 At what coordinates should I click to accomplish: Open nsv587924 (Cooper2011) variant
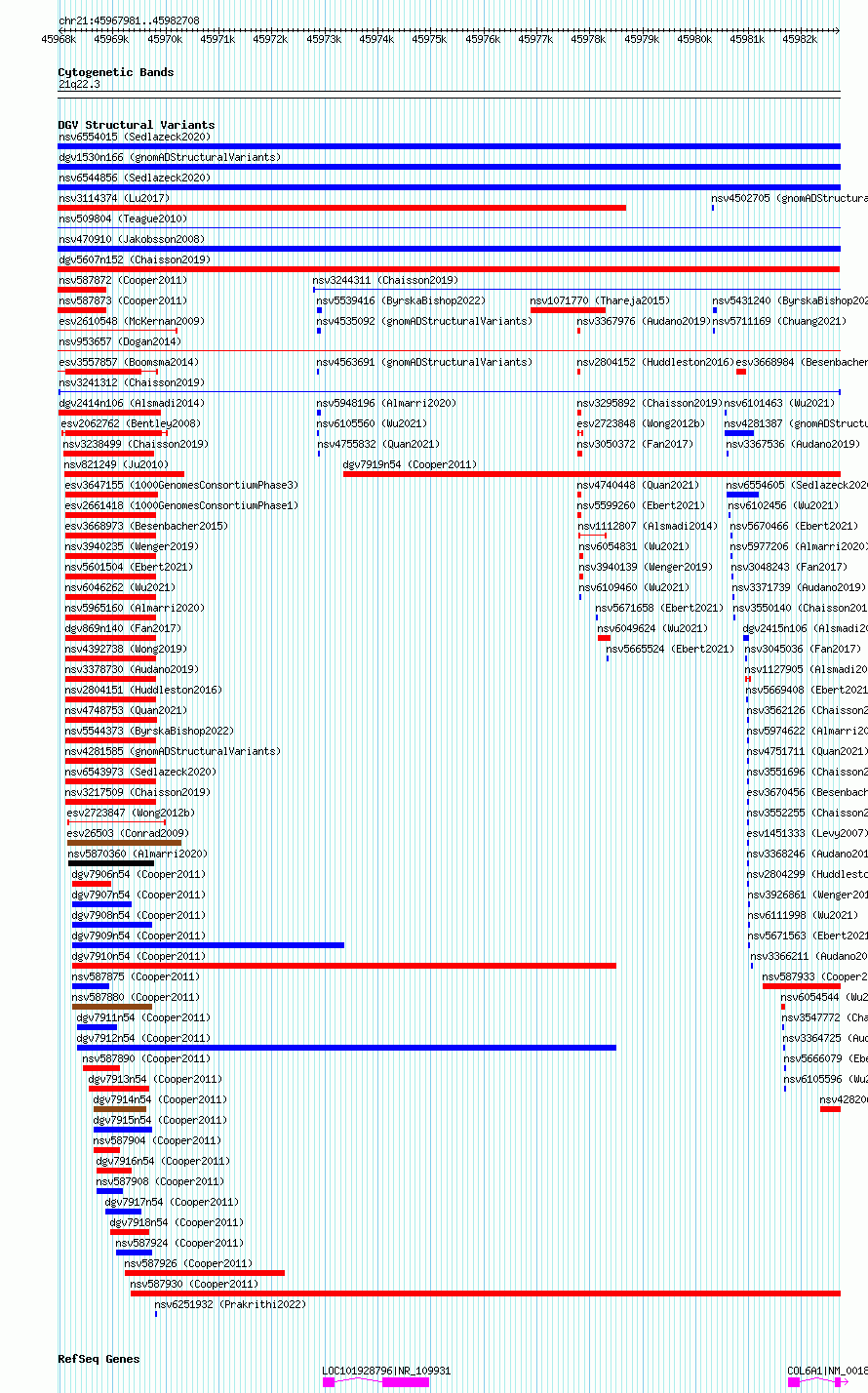pyautogui.click(x=179, y=1243)
